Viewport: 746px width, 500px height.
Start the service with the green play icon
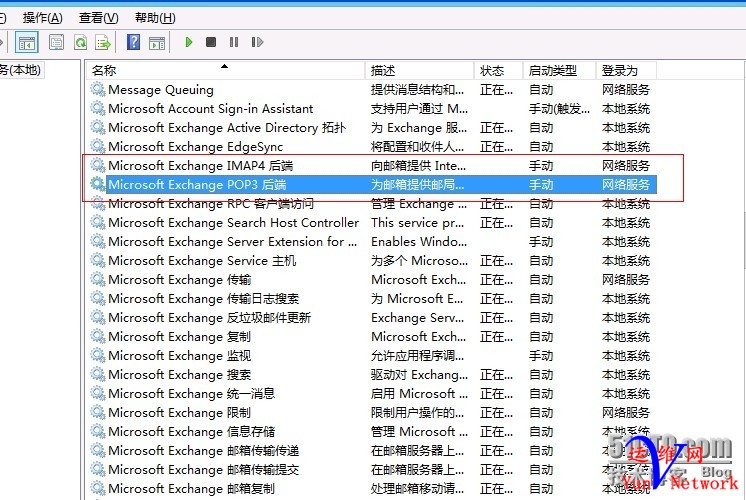coord(188,42)
